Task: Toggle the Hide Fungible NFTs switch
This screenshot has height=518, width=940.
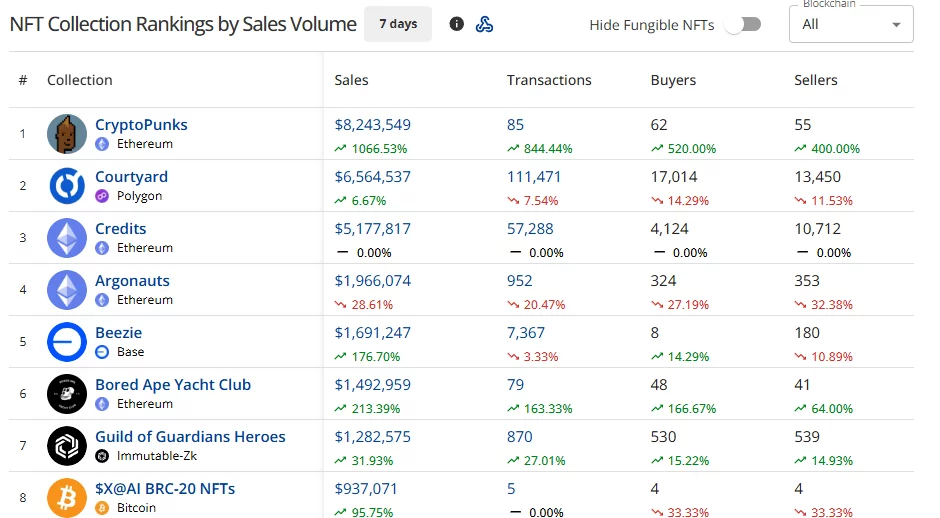Action: (x=743, y=25)
